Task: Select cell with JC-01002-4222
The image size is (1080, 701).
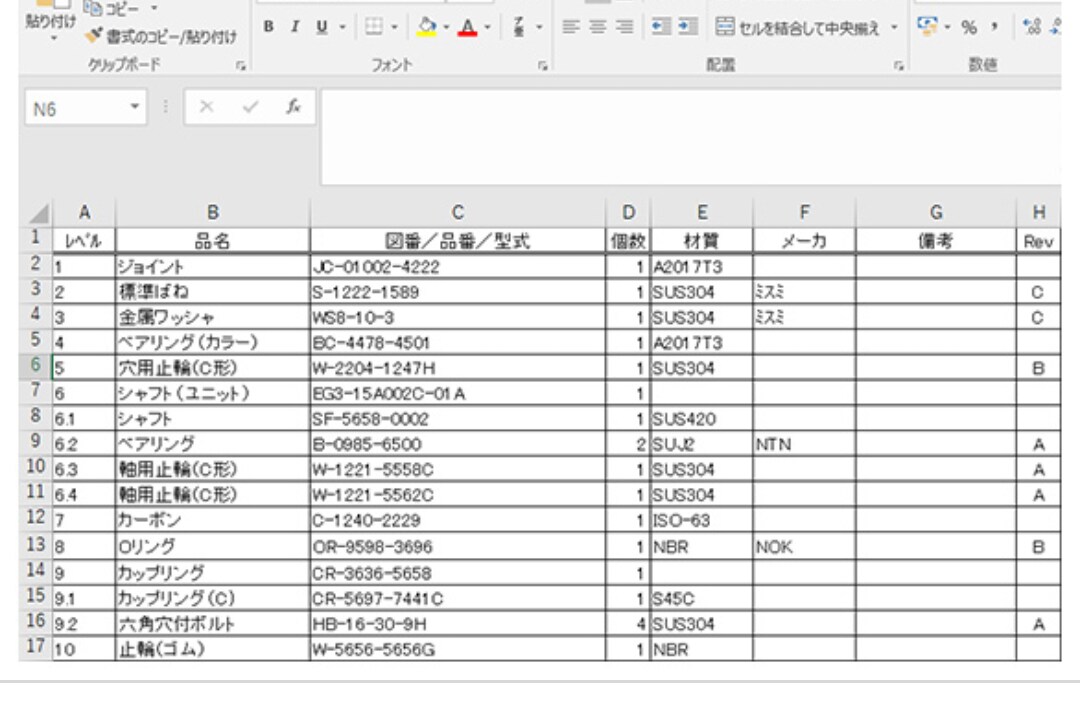Action: coord(457,266)
